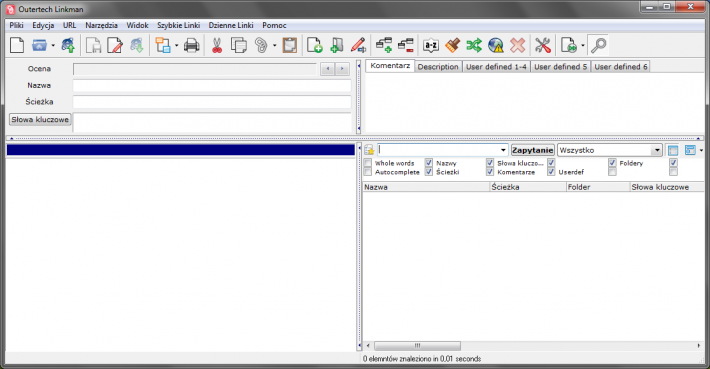The image size is (710, 369).
Task: Click the browser upload green arrow icon
Action: click(68, 45)
